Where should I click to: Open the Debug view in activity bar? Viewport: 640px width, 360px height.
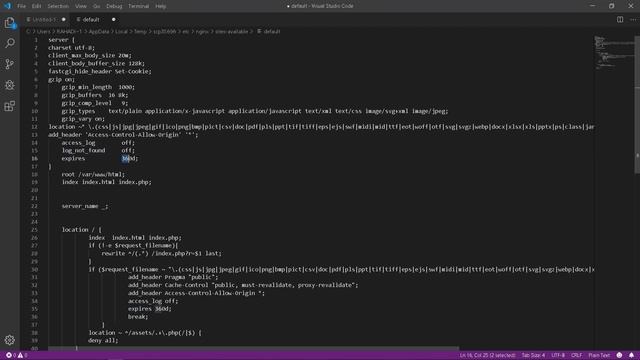[10, 85]
